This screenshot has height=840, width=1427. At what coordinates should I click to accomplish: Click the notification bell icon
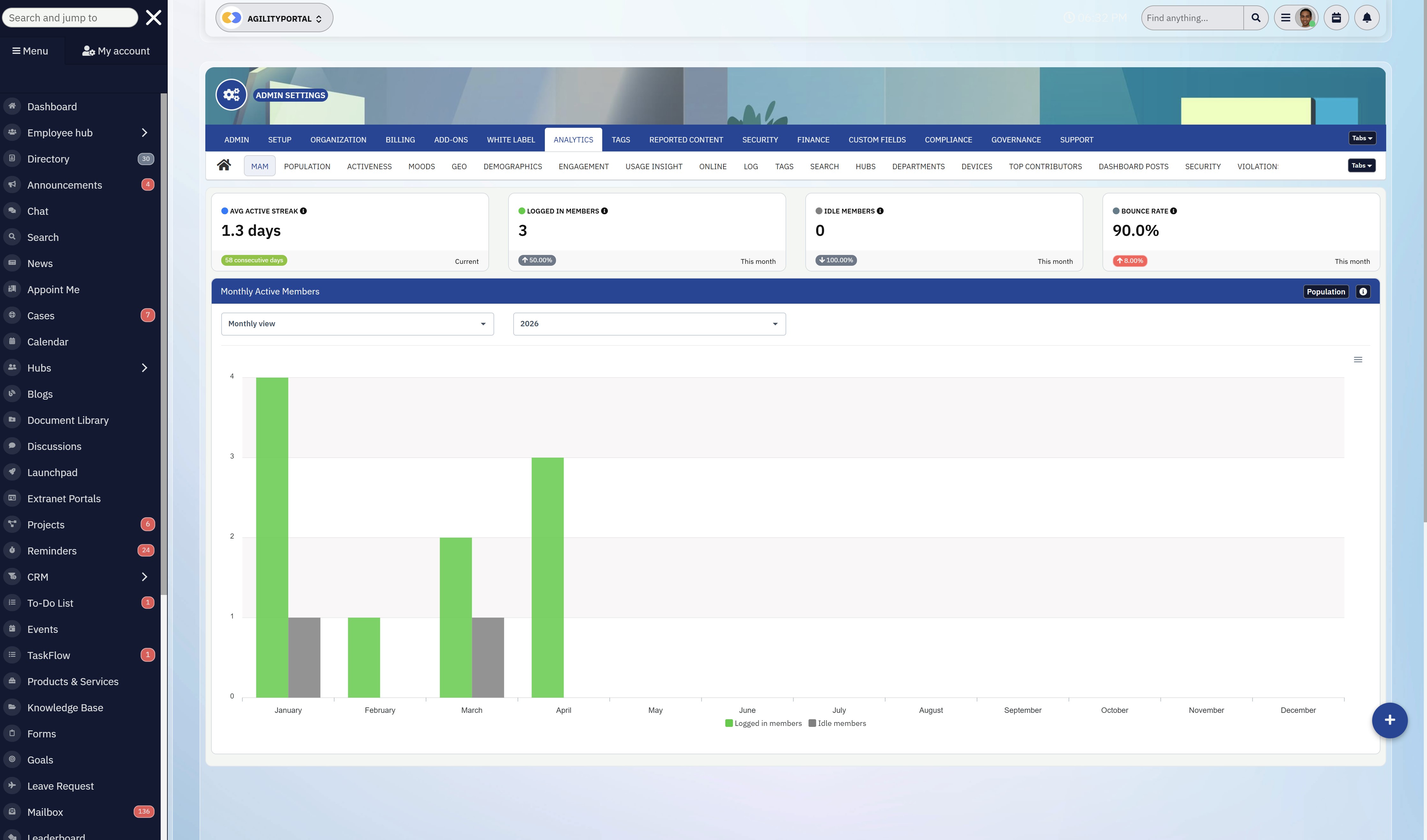1366,18
